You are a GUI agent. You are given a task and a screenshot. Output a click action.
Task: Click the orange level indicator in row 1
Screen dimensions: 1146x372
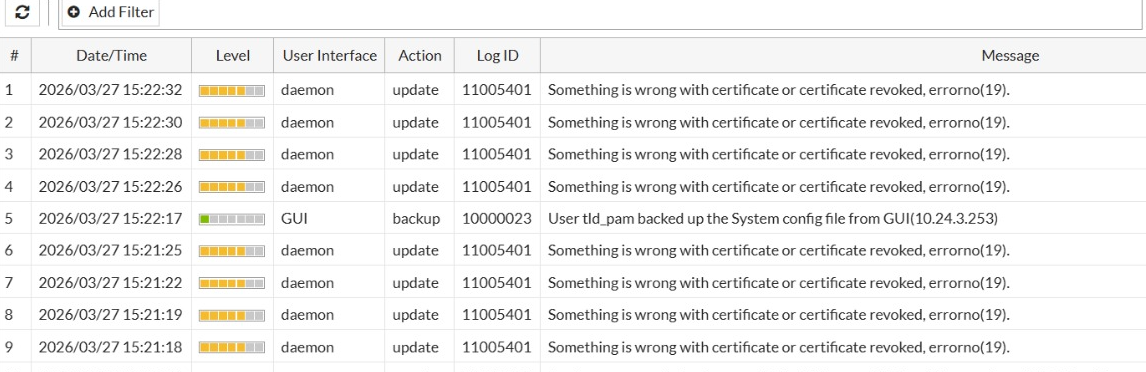click(232, 91)
